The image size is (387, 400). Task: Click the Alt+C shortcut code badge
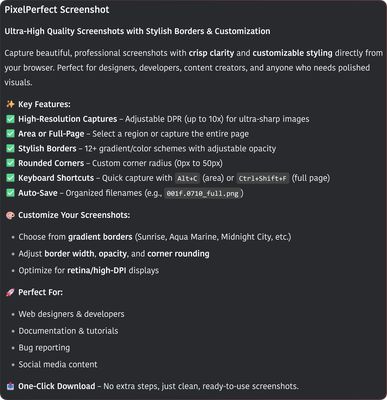pos(187,178)
